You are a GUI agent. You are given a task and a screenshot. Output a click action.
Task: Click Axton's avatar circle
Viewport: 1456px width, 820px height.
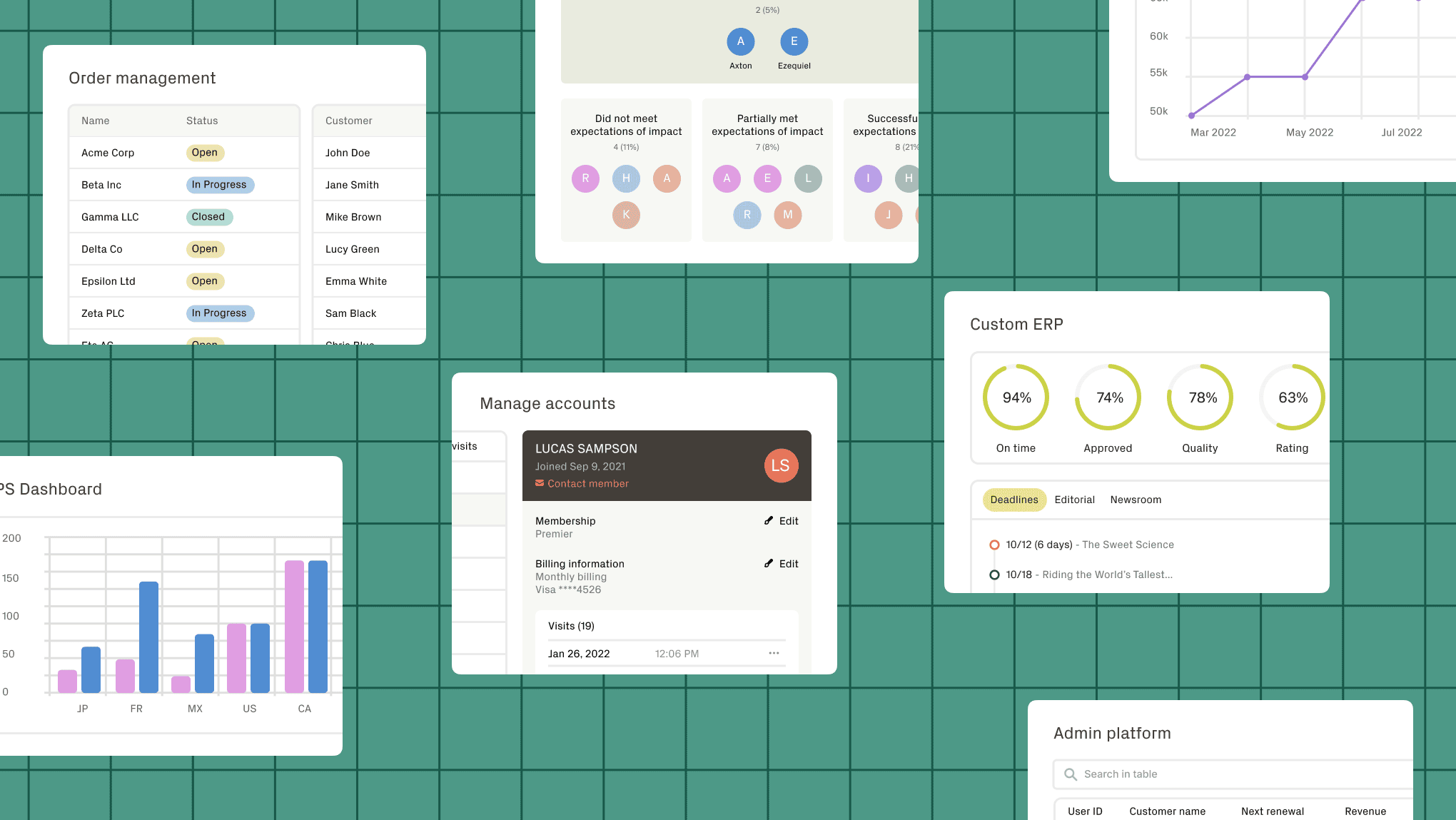740,42
